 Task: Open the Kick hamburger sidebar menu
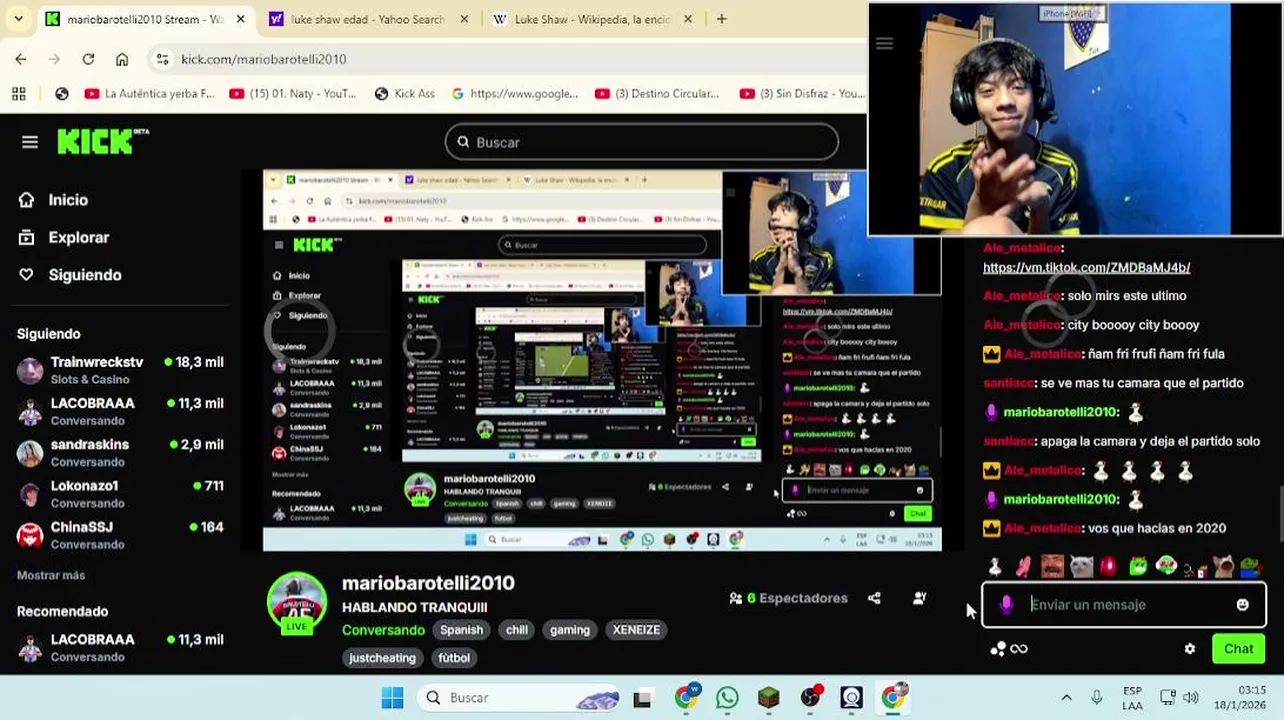coord(30,142)
